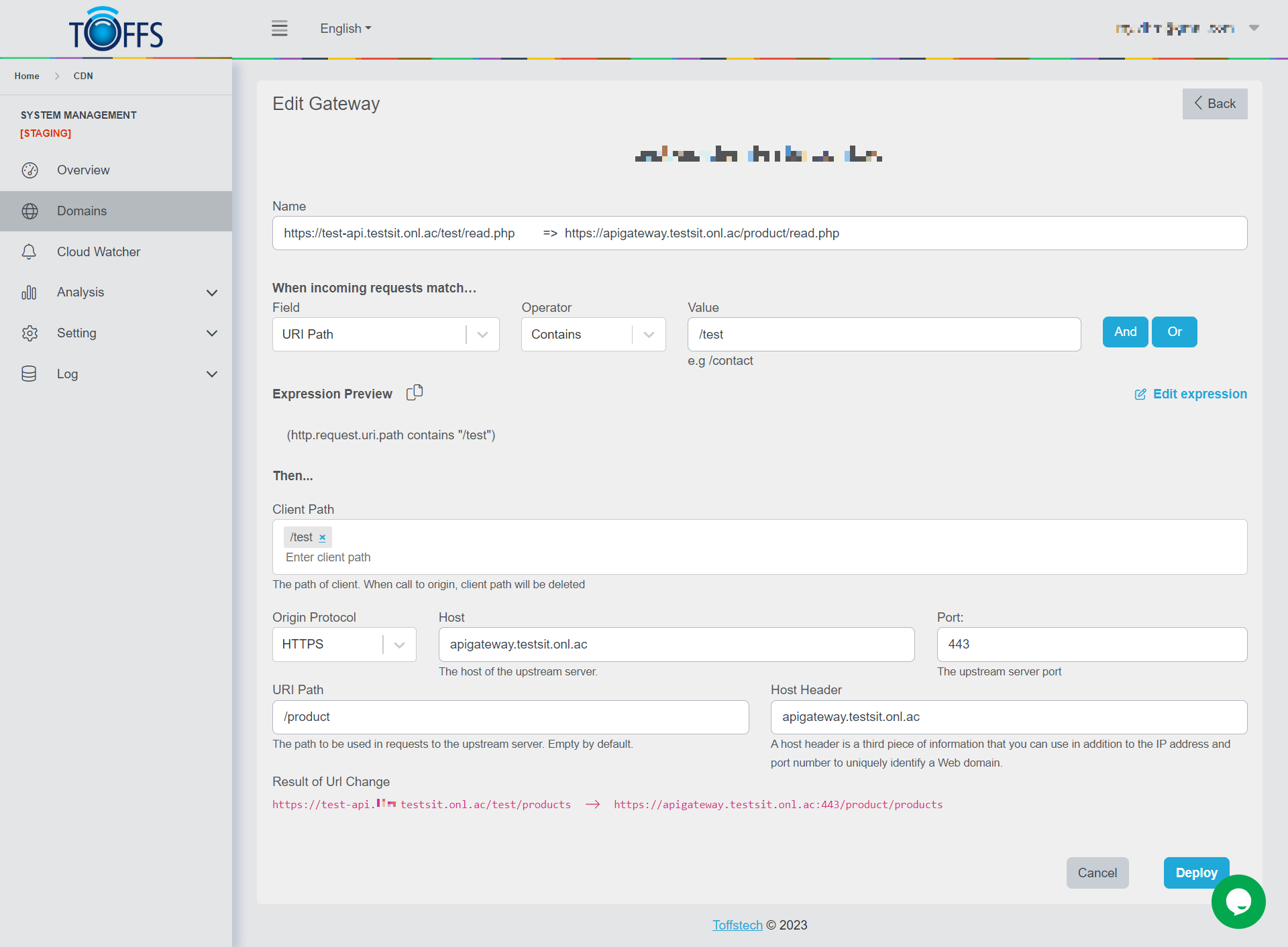Open the English language dropdown
Image resolution: width=1288 pixels, height=947 pixels.
tap(345, 29)
